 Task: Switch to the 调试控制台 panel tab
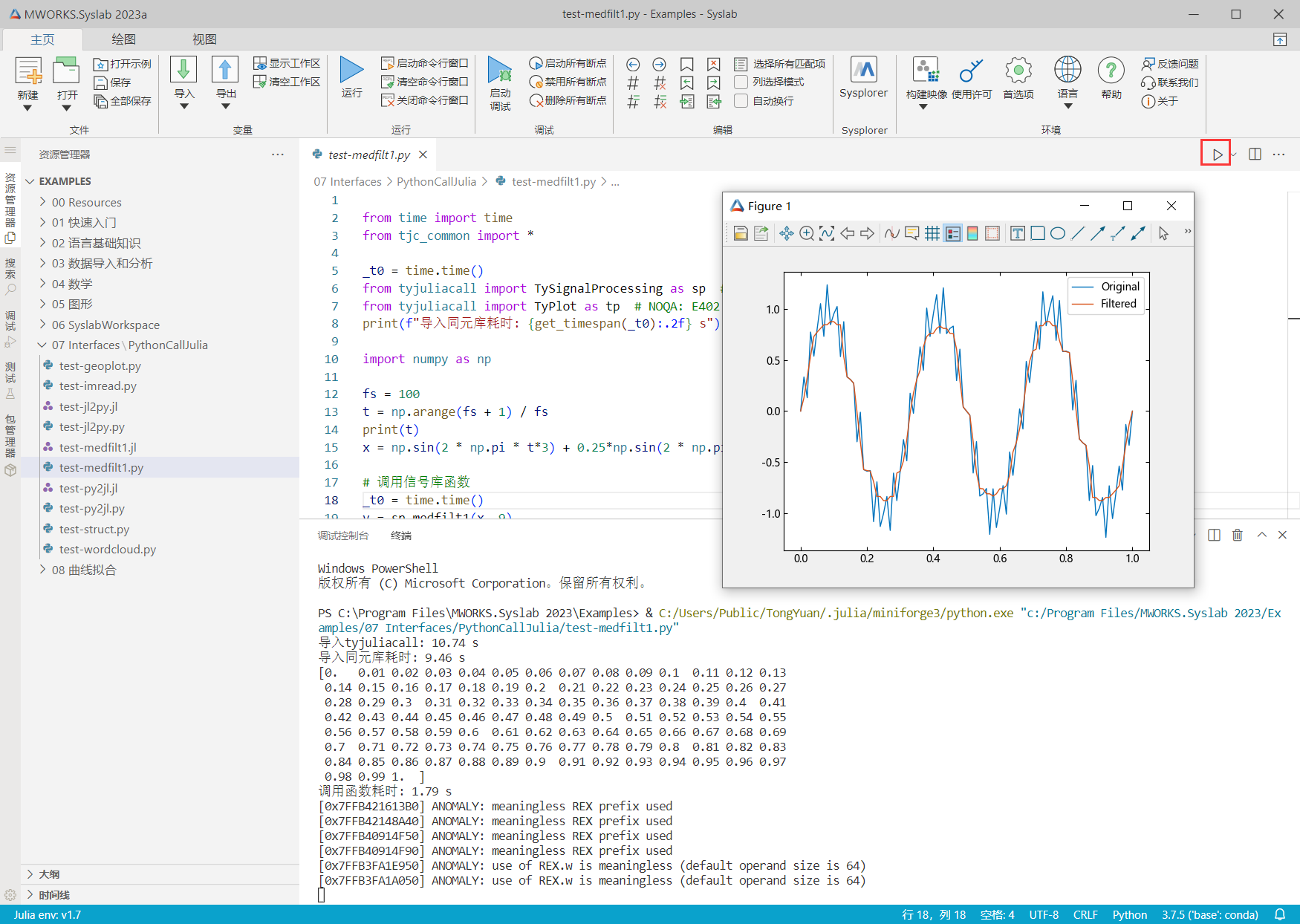click(x=342, y=536)
